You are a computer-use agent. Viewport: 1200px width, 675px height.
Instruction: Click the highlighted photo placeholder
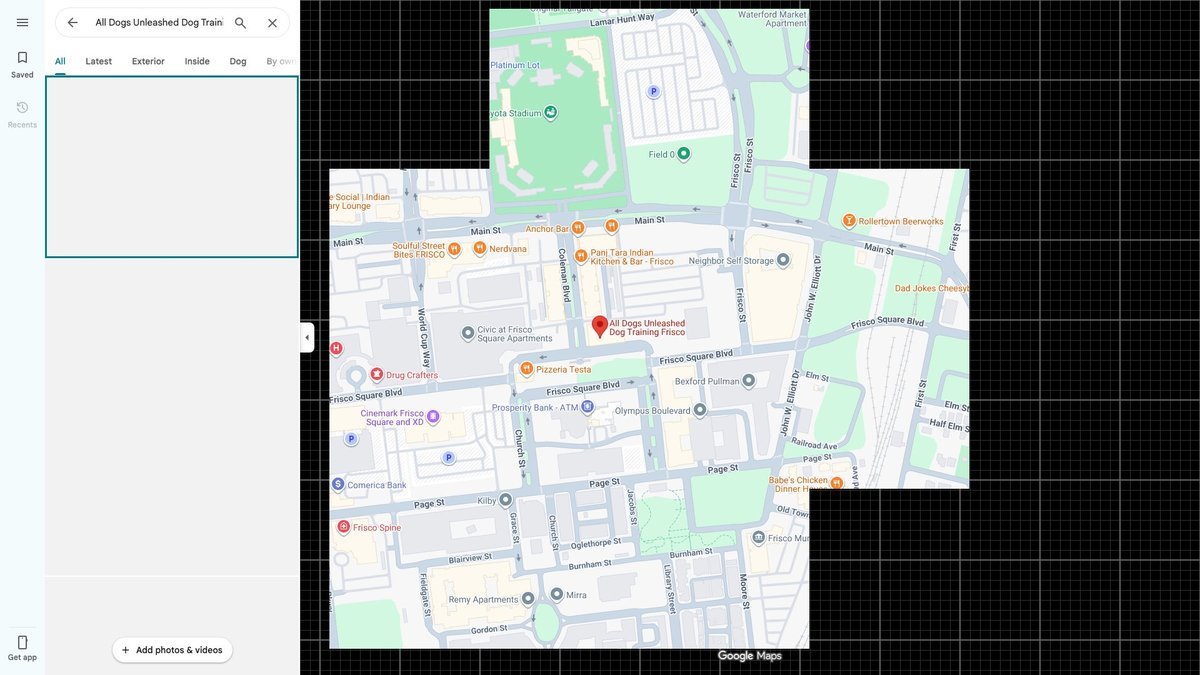(x=172, y=167)
